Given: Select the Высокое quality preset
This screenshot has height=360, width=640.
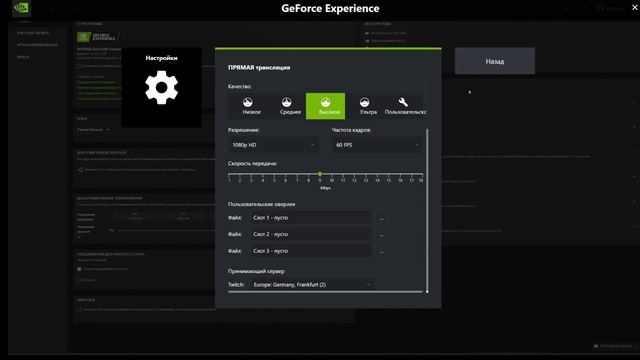Looking at the screenshot, I should (325, 106).
